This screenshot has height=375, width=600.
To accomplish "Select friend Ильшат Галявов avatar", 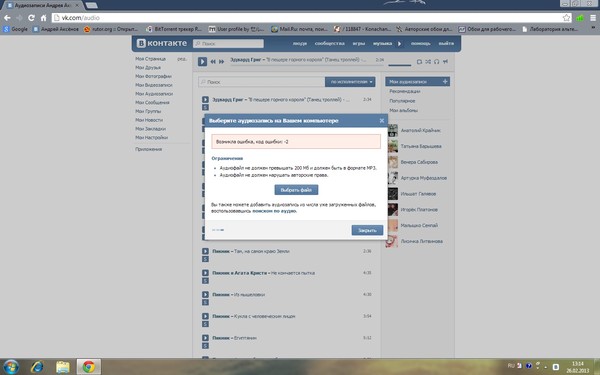I will [393, 194].
